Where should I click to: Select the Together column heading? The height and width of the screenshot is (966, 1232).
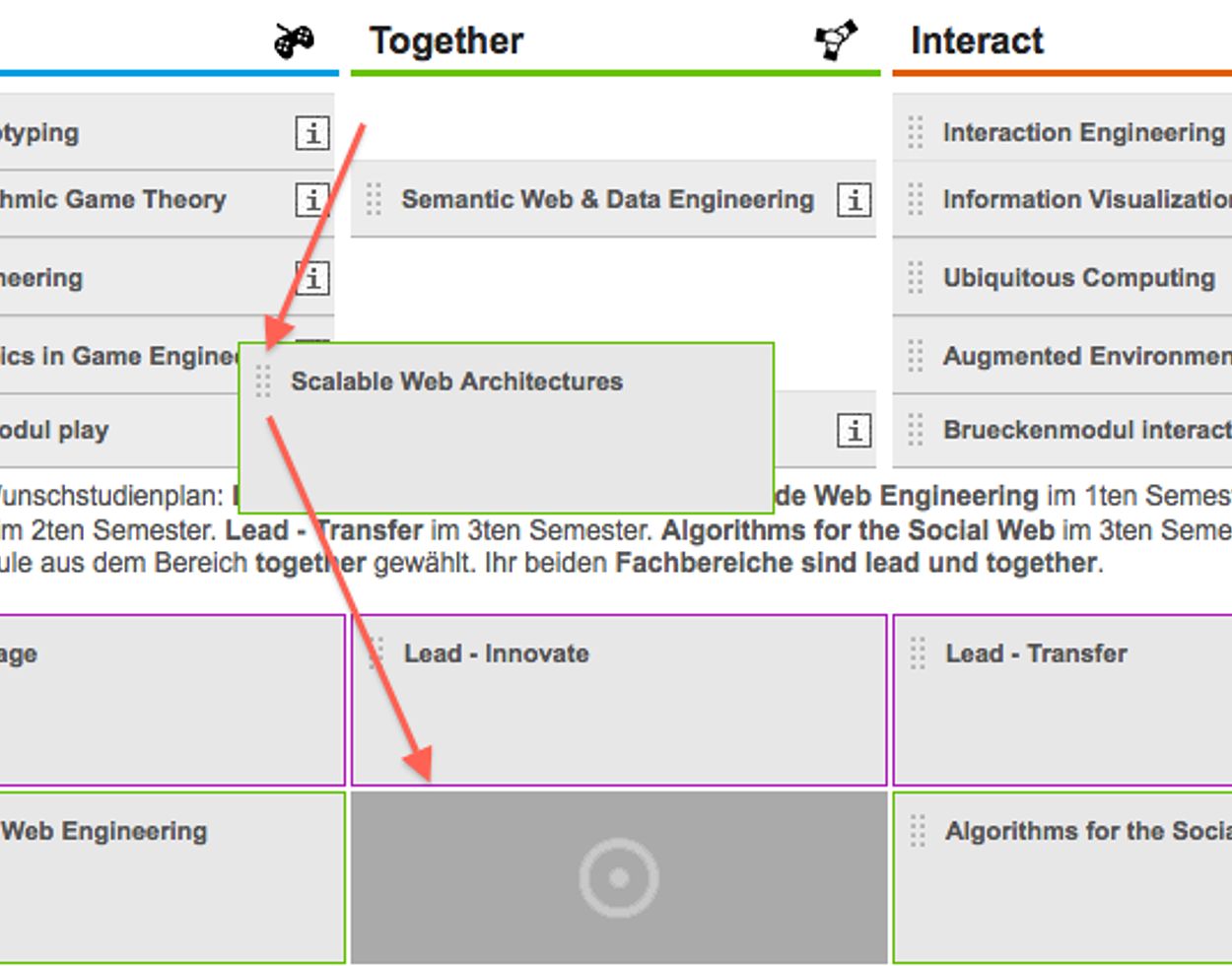[446, 41]
